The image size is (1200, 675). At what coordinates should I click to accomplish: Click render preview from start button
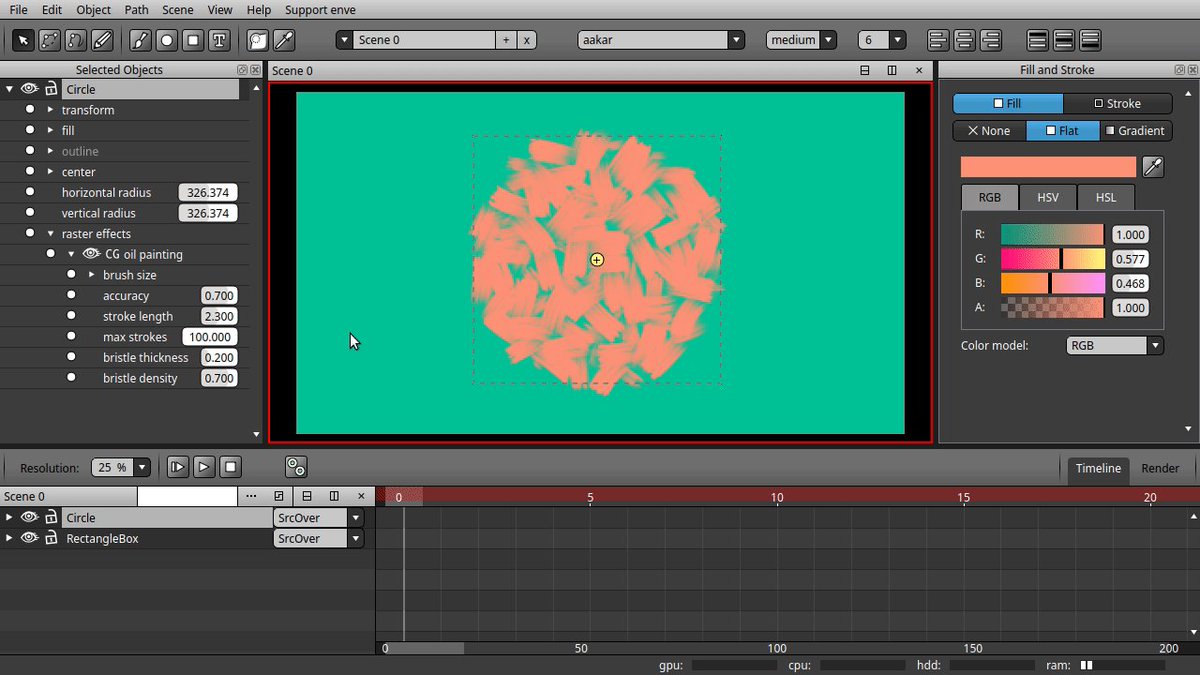click(x=177, y=467)
